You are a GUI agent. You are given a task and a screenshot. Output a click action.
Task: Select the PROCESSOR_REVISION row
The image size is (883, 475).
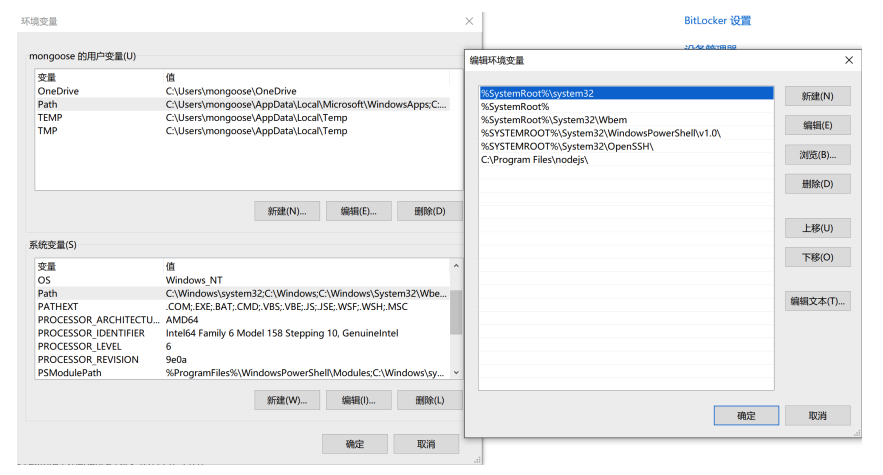[x=243, y=359]
